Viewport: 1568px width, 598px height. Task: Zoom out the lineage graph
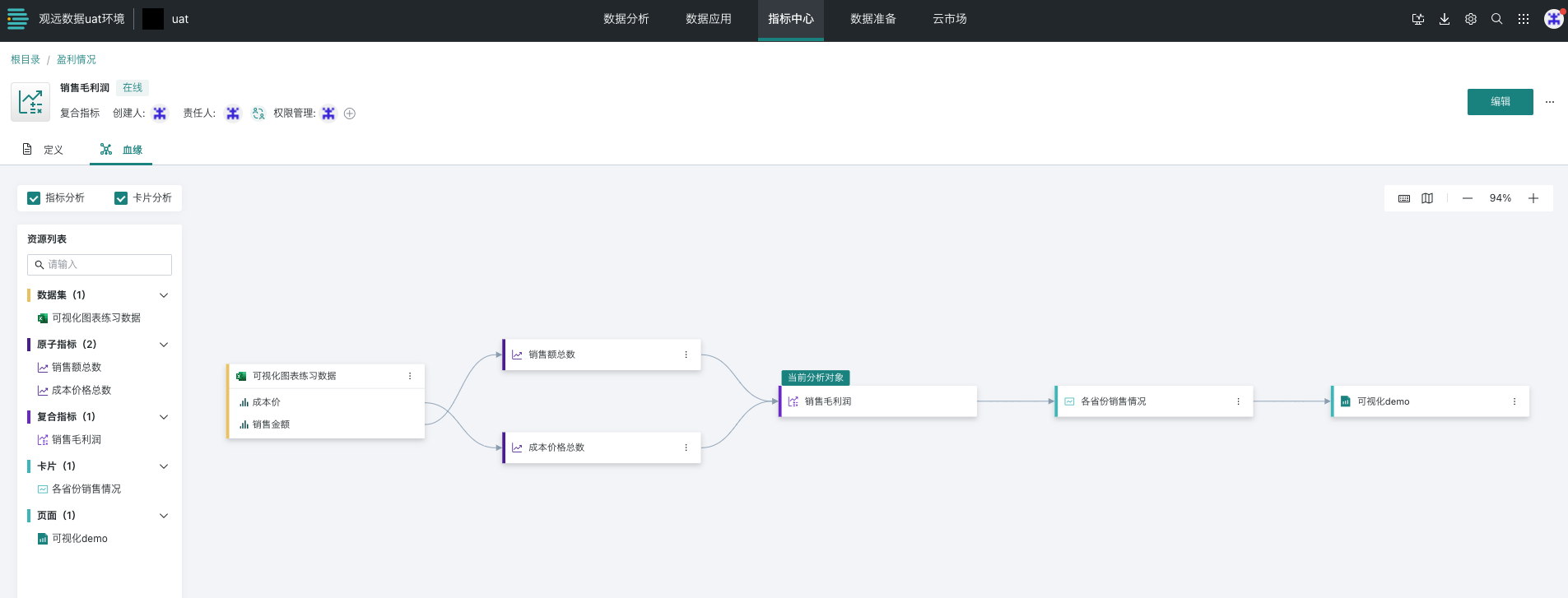click(1468, 198)
